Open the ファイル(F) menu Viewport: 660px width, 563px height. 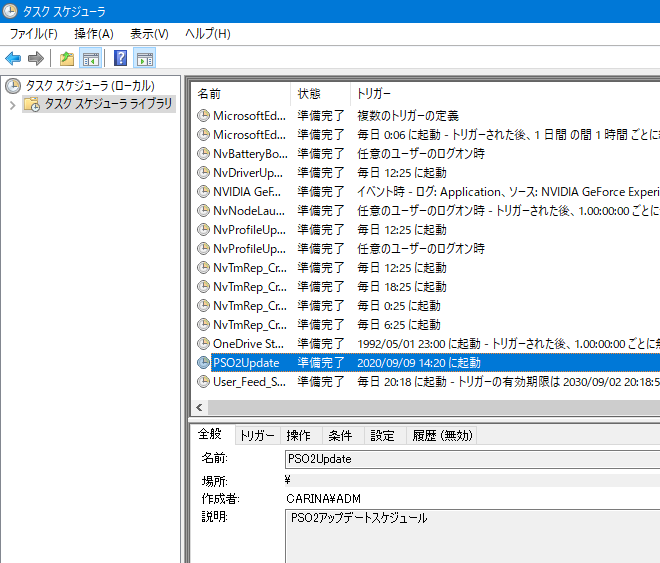click(33, 34)
